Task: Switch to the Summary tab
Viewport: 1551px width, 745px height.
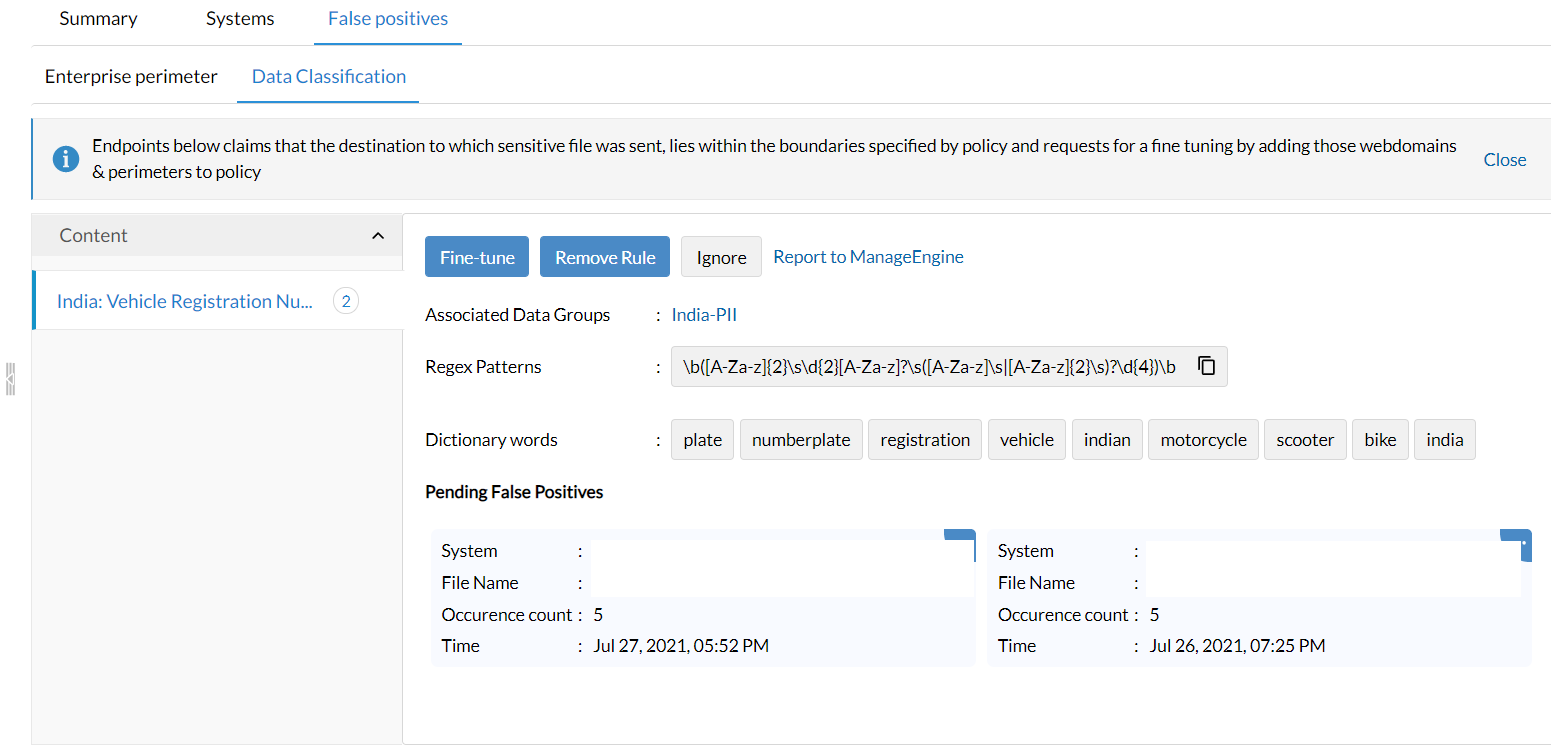Action: point(98,19)
